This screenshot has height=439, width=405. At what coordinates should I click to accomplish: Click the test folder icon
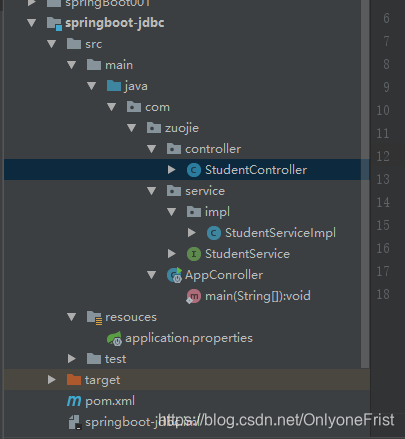[x=94, y=359]
